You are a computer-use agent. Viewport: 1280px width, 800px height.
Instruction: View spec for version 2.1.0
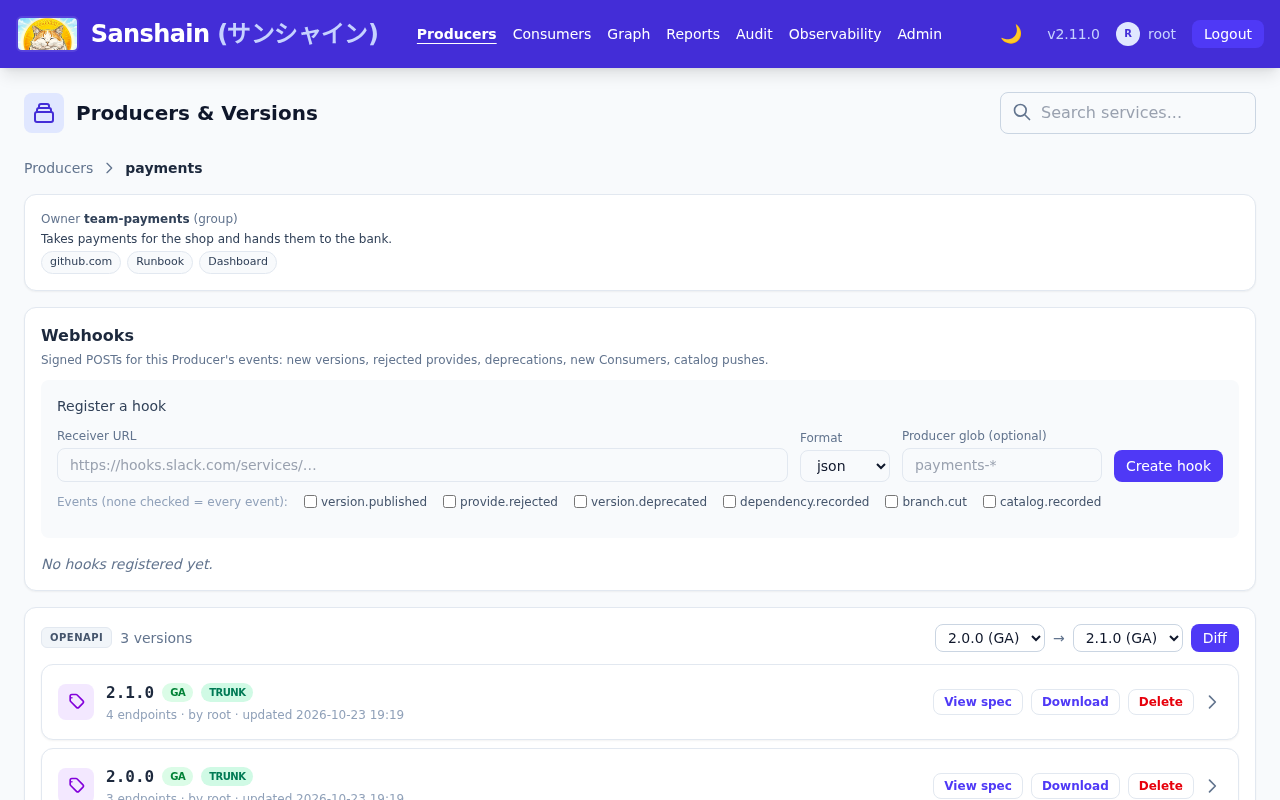tap(978, 702)
